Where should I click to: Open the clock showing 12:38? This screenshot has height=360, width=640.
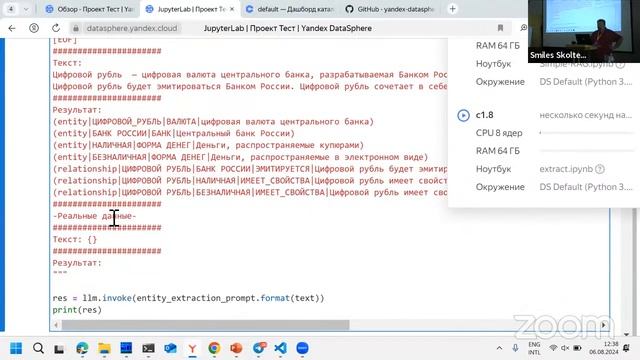(x=604, y=348)
